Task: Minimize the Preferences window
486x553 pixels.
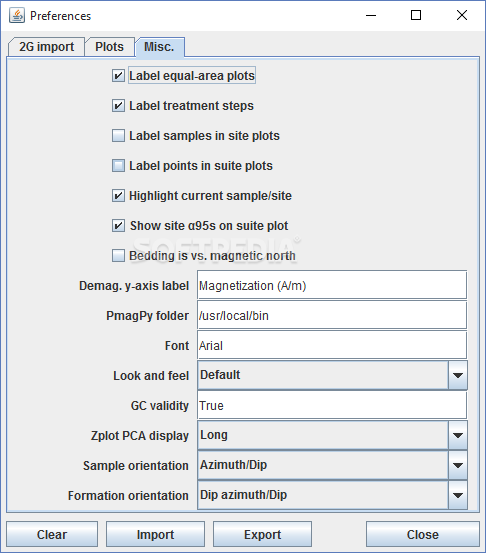Action: [x=371, y=15]
